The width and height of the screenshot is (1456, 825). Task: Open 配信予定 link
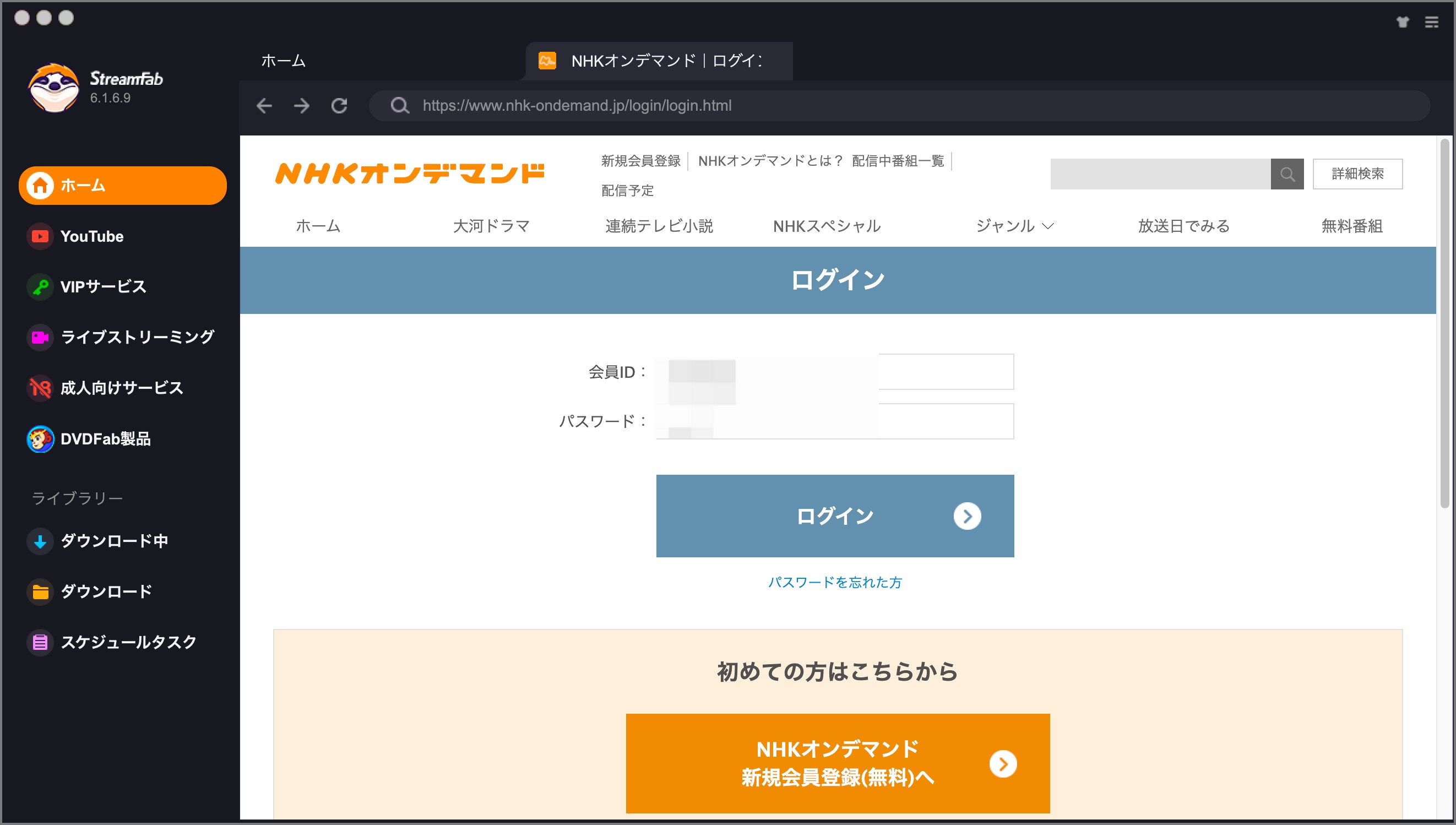627,191
